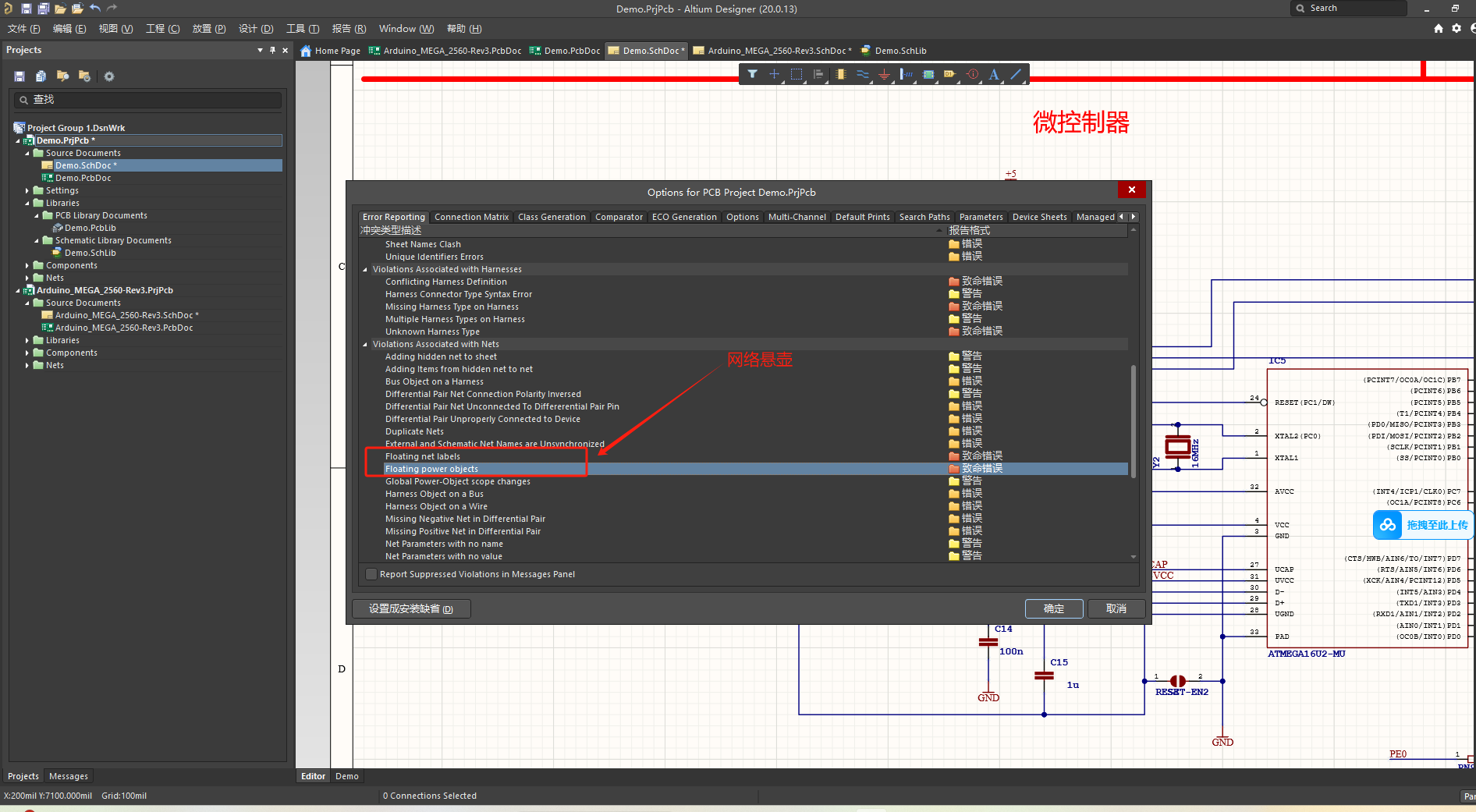
Task: Pick the place port (D1) tool
Action: tap(949, 74)
